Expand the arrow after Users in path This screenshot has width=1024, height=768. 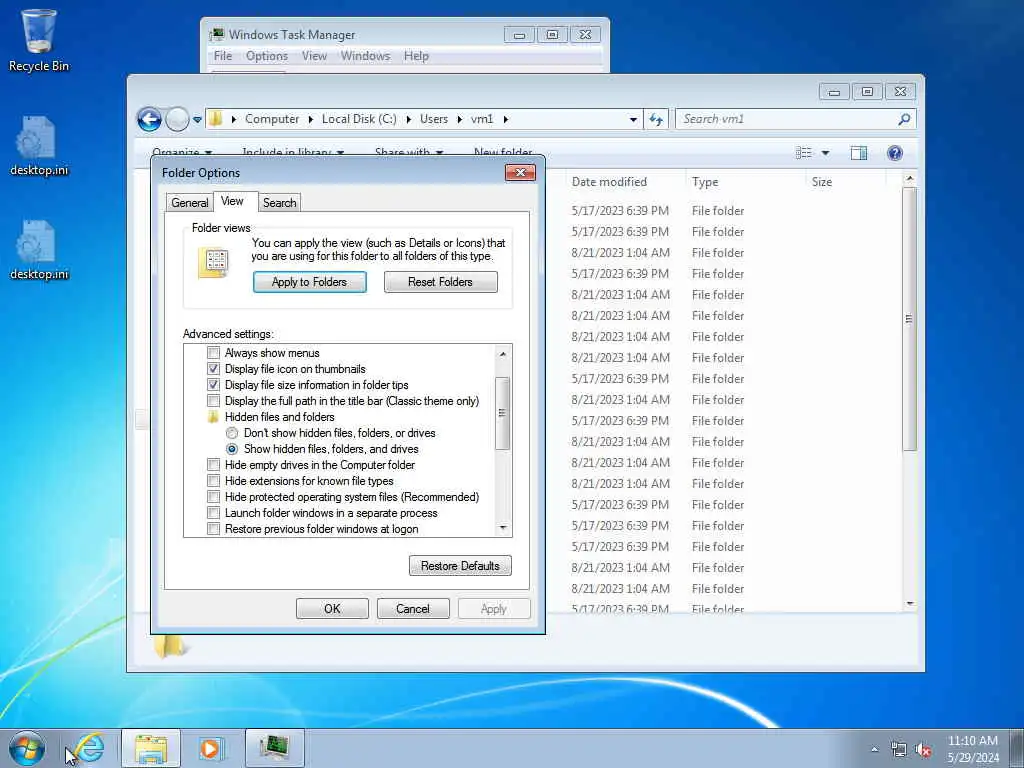459,119
